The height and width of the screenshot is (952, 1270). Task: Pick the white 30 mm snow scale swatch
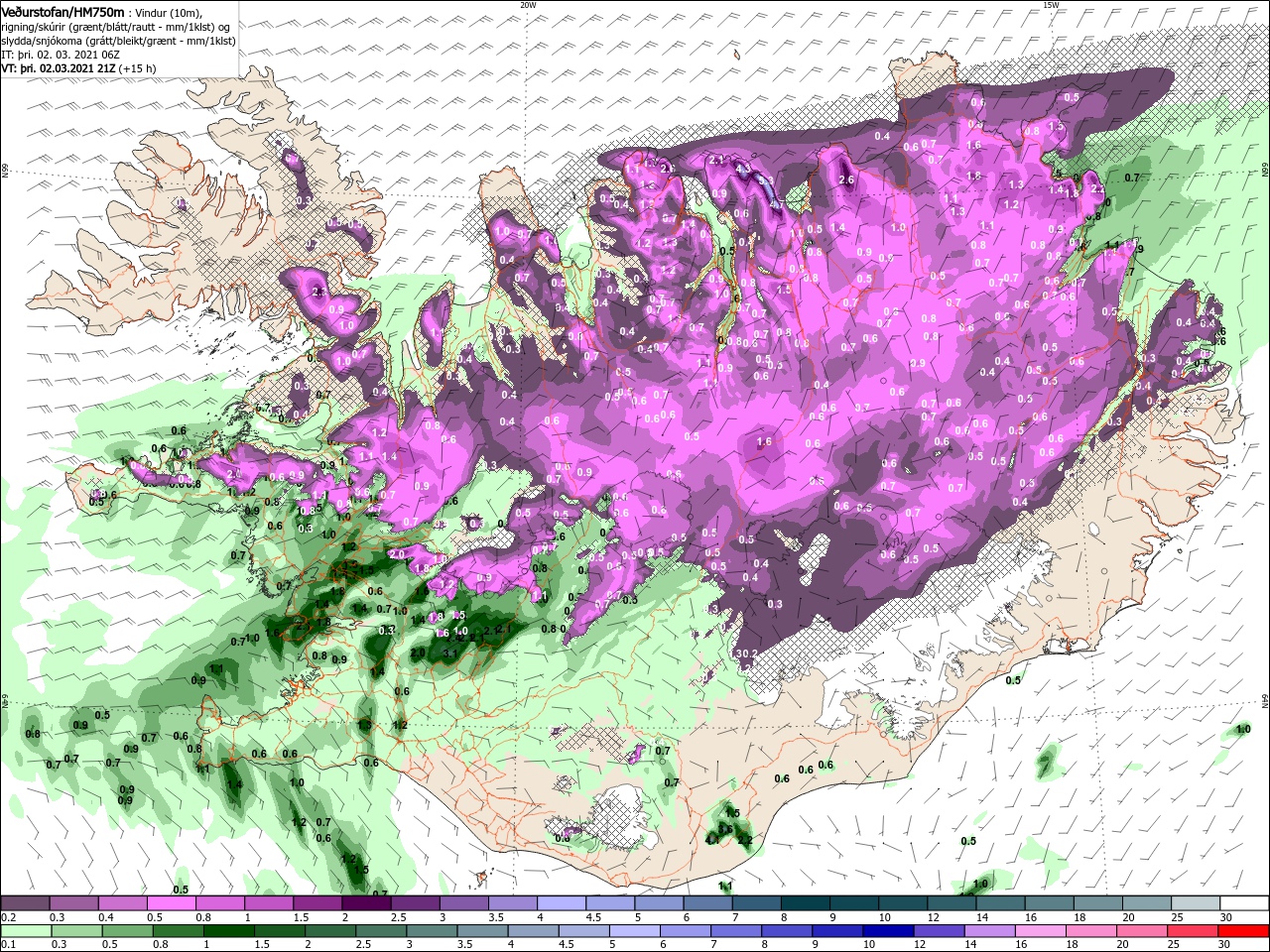click(1244, 903)
